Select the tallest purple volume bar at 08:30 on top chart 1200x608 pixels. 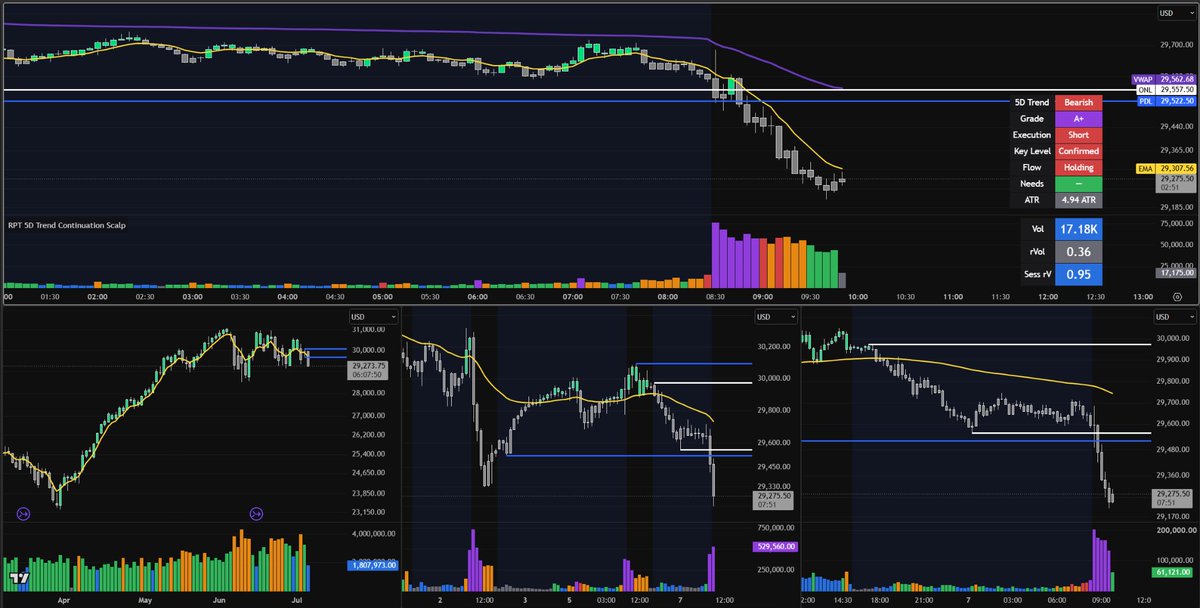click(715, 253)
